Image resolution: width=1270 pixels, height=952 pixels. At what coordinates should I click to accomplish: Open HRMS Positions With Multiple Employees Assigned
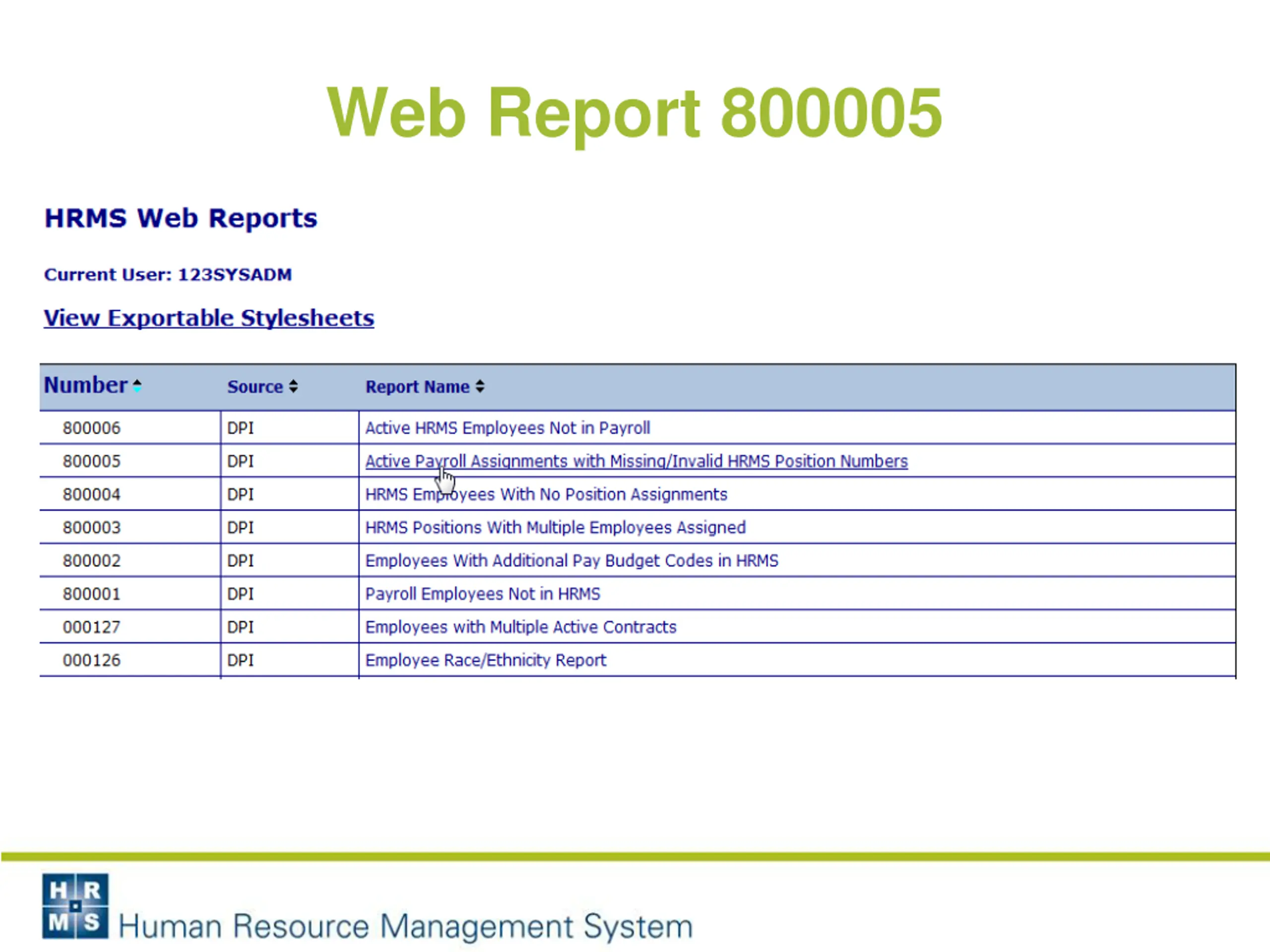555,528
